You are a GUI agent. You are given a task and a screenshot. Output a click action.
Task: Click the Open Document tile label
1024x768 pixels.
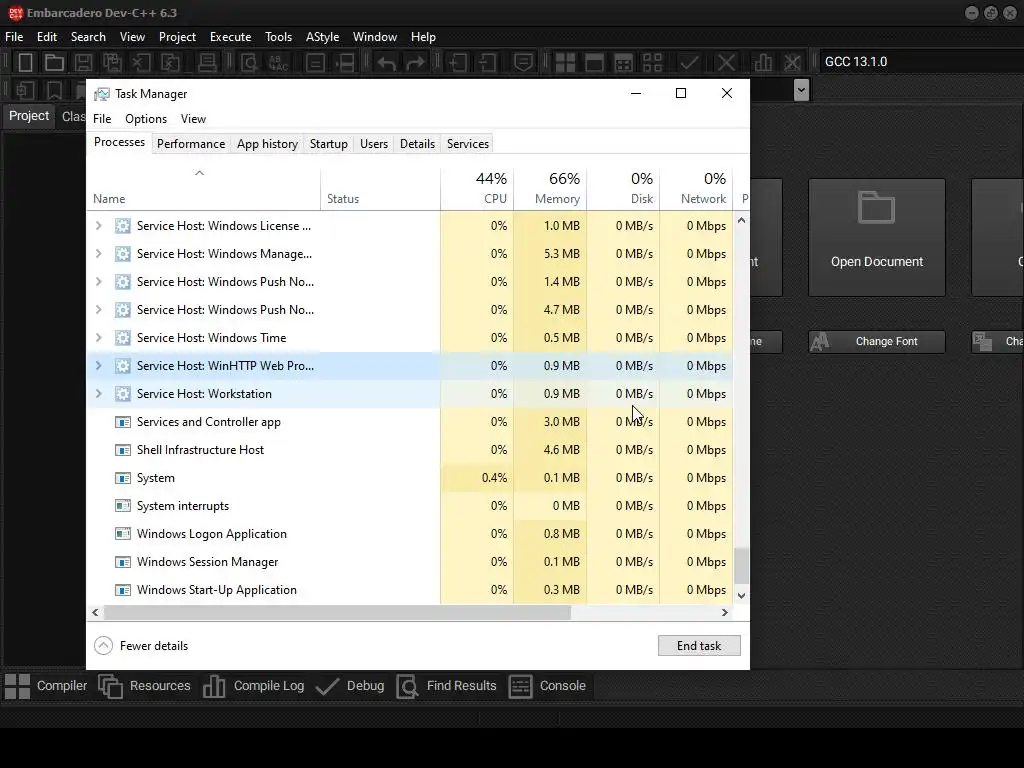[876, 262]
